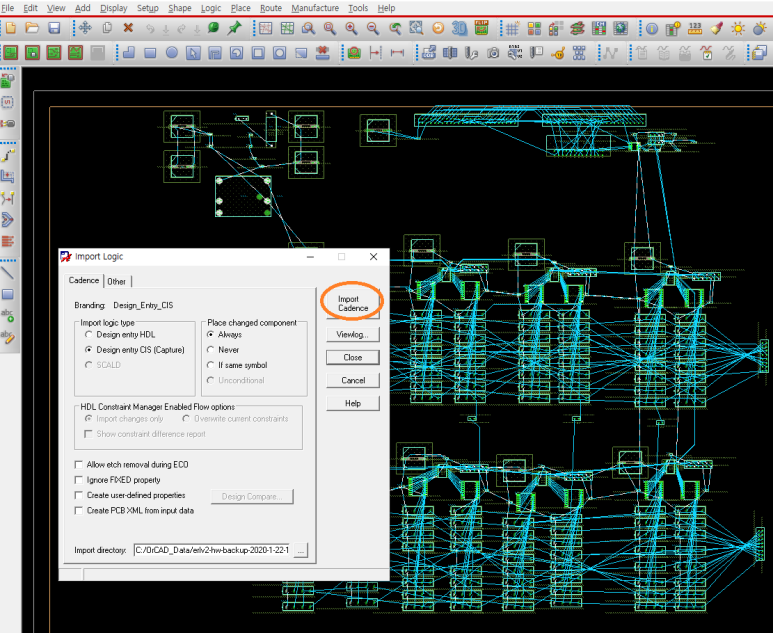Click the Viewlog button

353,334
